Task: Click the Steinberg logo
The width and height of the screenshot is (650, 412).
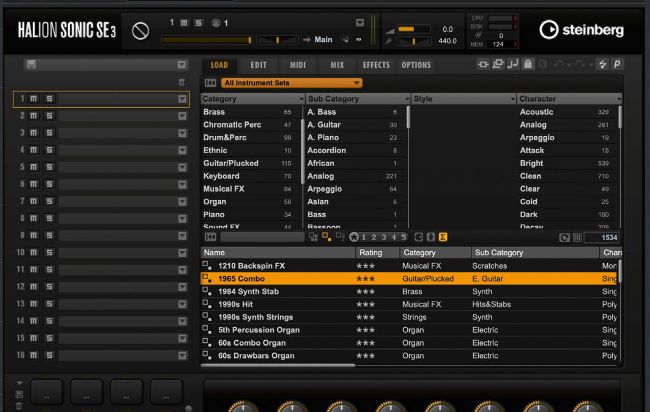Action: (x=581, y=30)
